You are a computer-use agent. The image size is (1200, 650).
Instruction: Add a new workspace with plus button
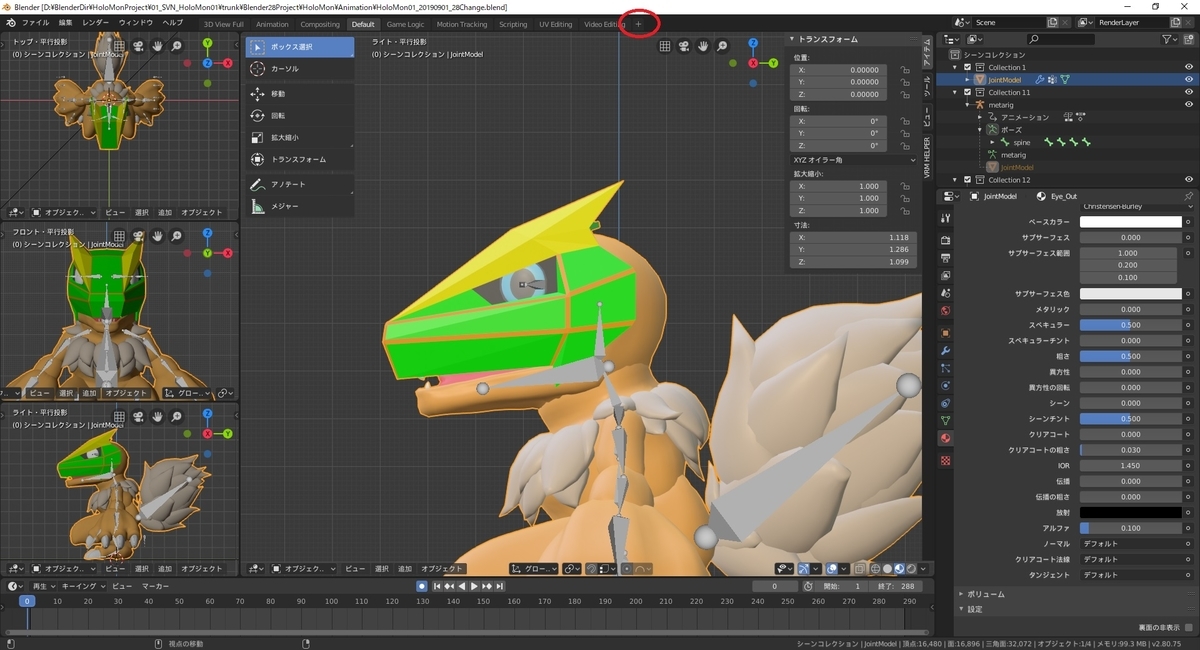(x=639, y=24)
